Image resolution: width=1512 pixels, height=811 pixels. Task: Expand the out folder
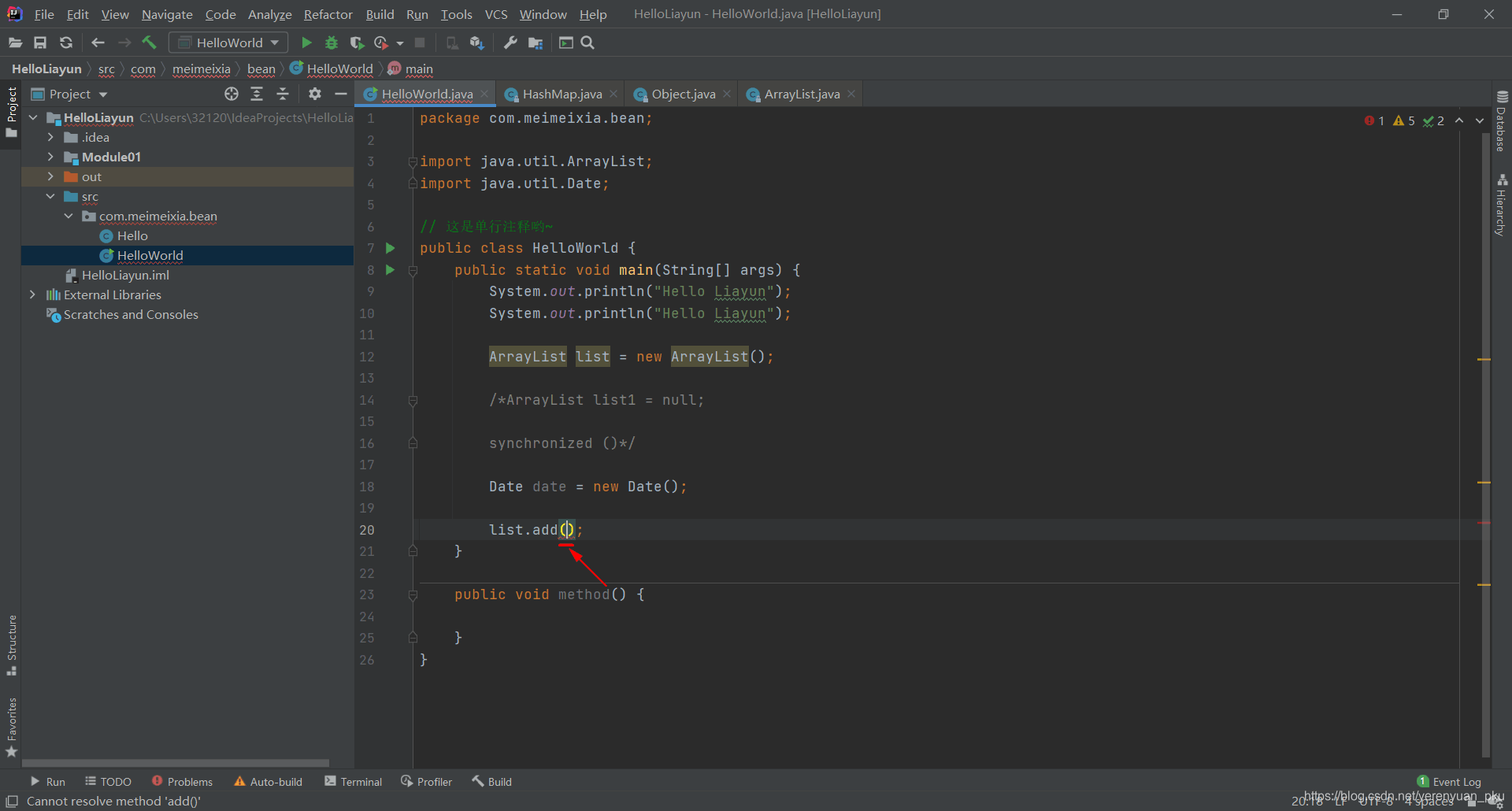click(x=50, y=176)
